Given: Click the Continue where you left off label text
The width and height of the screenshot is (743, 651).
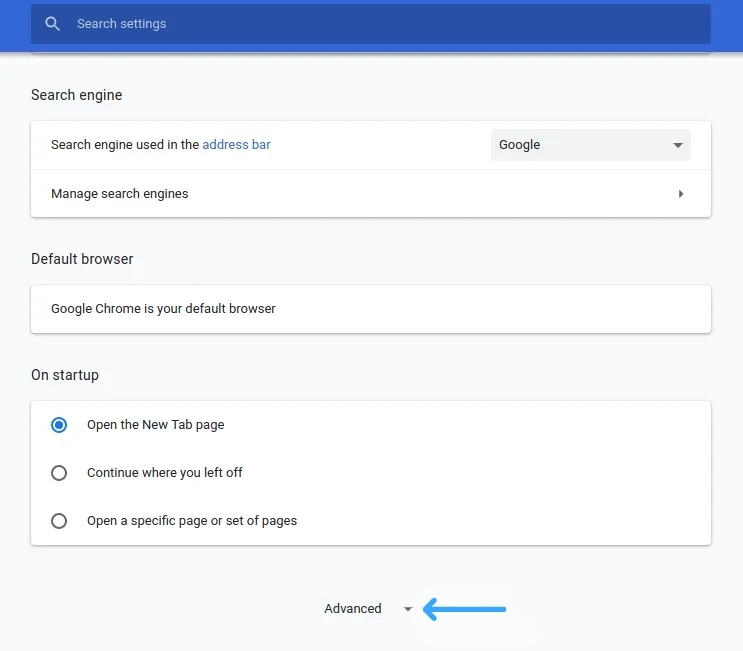Looking at the screenshot, I should [x=164, y=473].
